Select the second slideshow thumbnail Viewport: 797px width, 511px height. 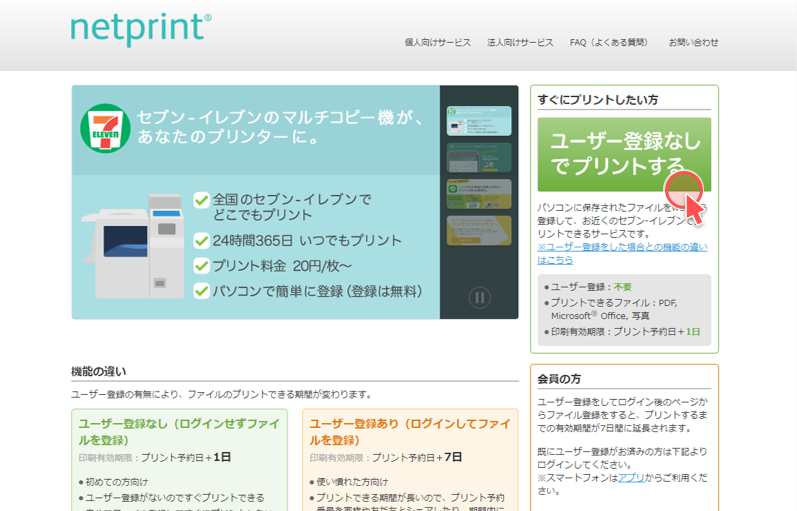pos(479,158)
